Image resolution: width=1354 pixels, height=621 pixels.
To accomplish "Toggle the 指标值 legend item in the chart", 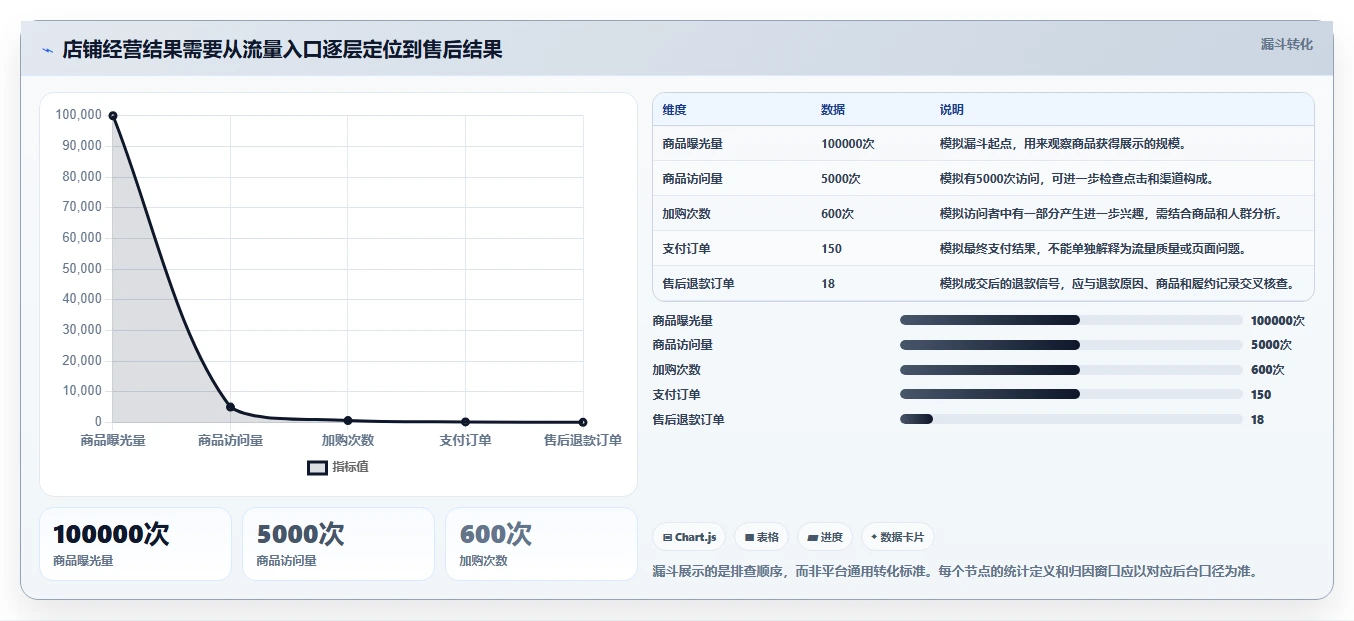I will coord(338,467).
